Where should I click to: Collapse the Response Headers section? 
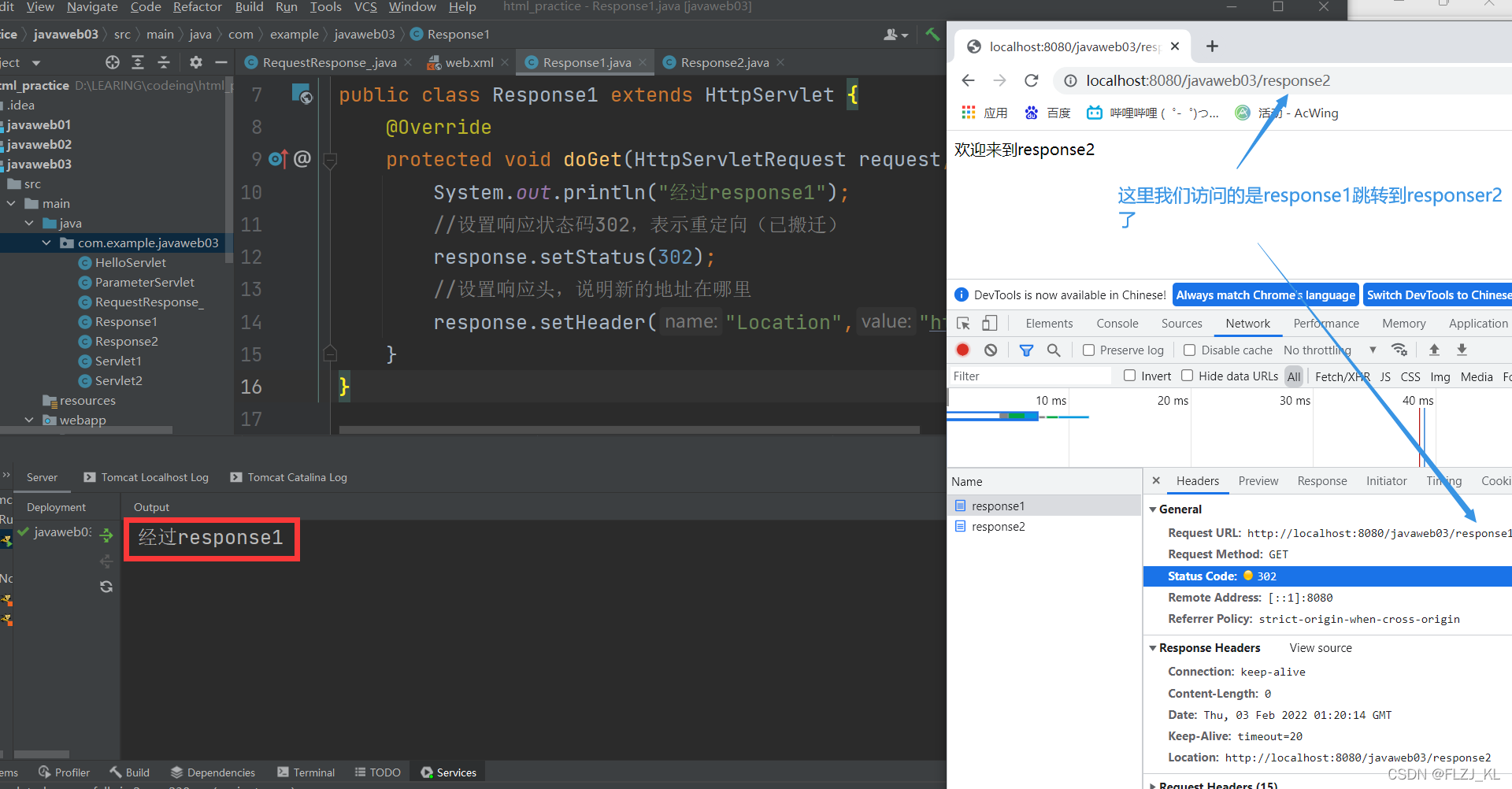coord(1153,648)
